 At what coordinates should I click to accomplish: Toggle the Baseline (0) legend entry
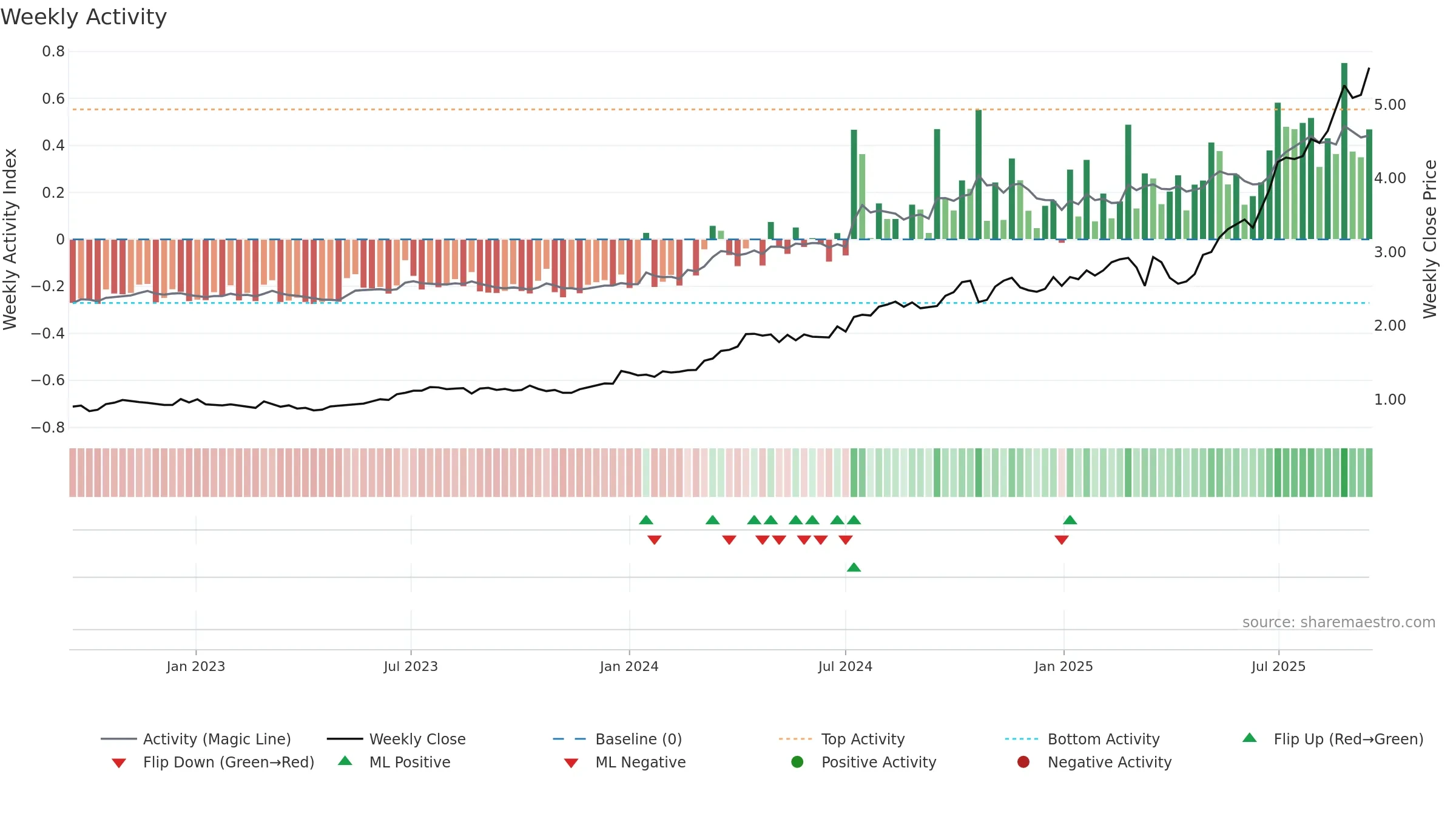coord(618,739)
